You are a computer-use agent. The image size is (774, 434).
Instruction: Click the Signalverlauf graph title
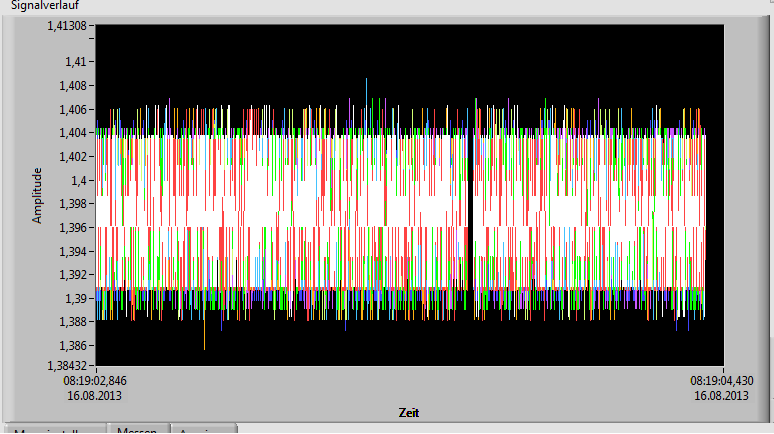45,5
